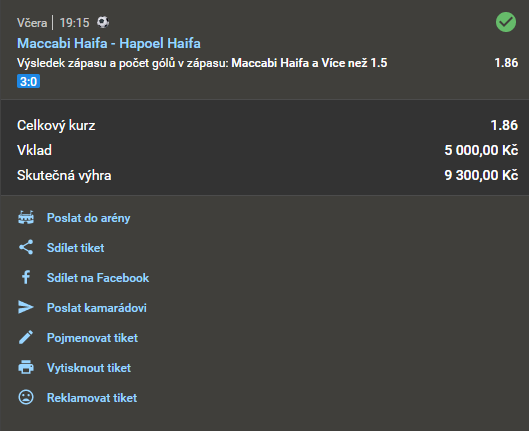Open the Maccabi Haifa - Hapoel Haifa match
Image resolution: width=529 pixels, height=431 pixels.
[x=109, y=43]
